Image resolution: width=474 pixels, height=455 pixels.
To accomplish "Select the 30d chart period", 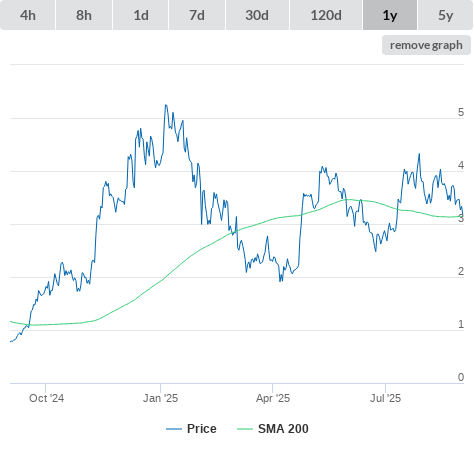I will point(257,15).
